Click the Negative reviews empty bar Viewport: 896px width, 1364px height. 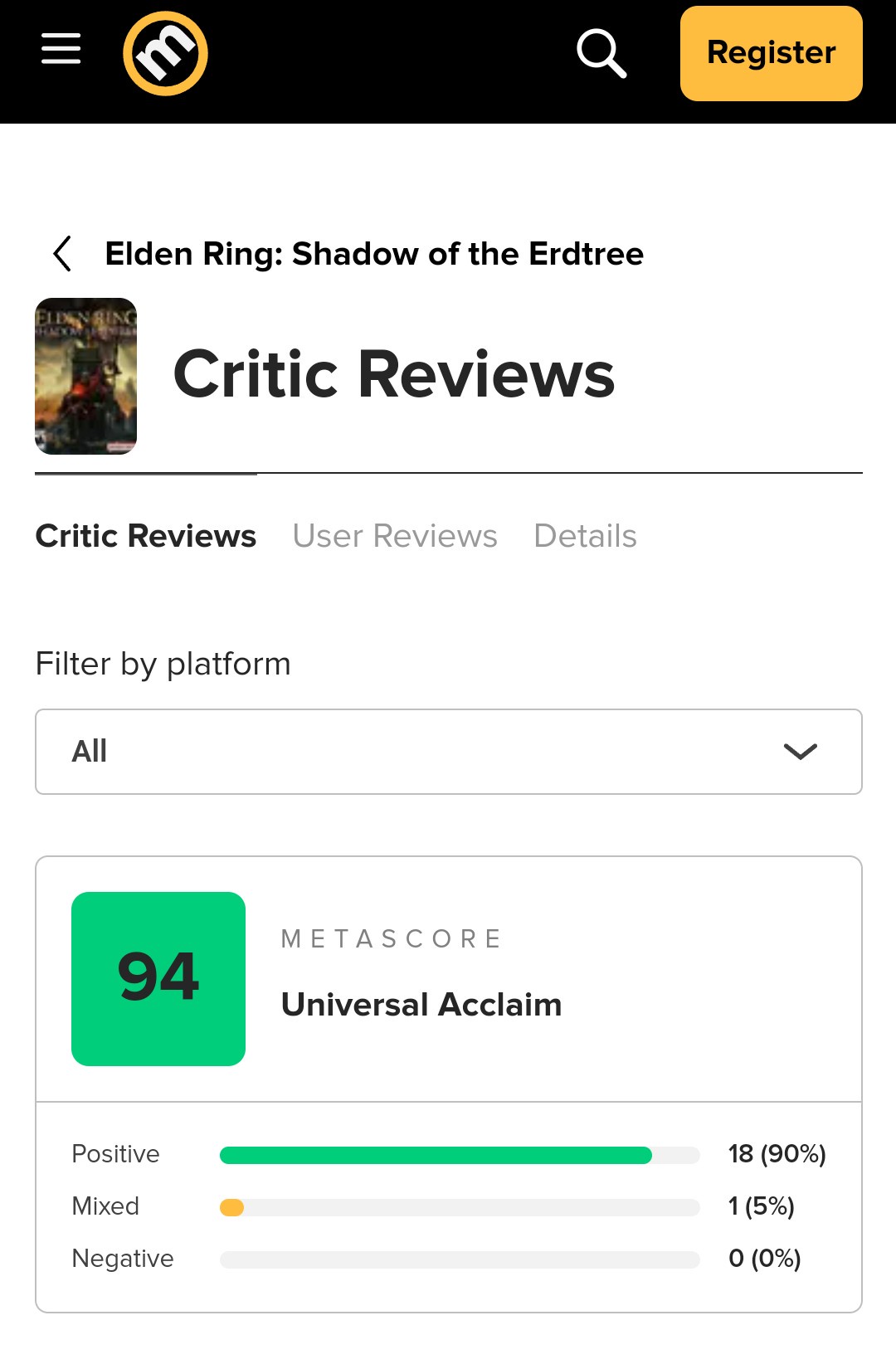pos(460,1259)
